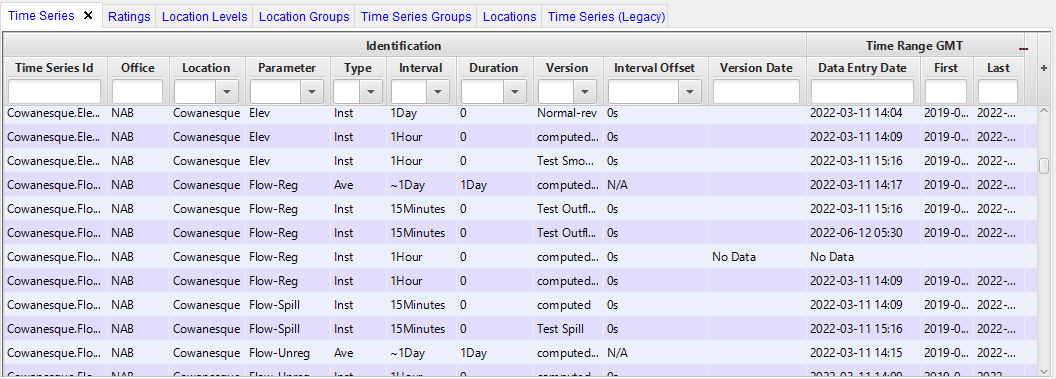Click the Flow-Unreg cell in the Ave row
The width and height of the screenshot is (1056, 379).
[287, 353]
